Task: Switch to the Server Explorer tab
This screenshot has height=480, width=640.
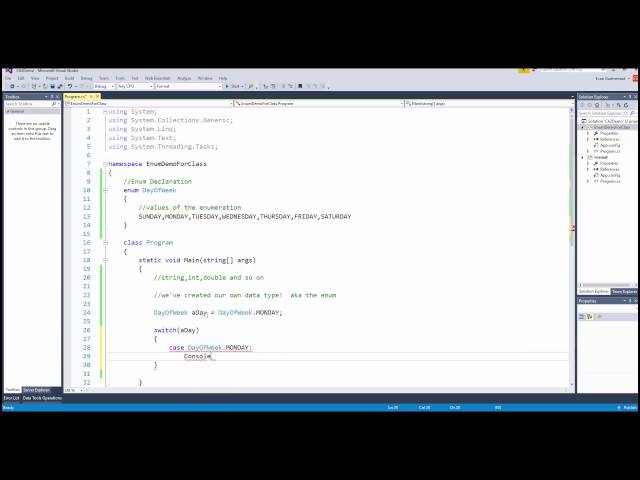Action: click(36, 390)
